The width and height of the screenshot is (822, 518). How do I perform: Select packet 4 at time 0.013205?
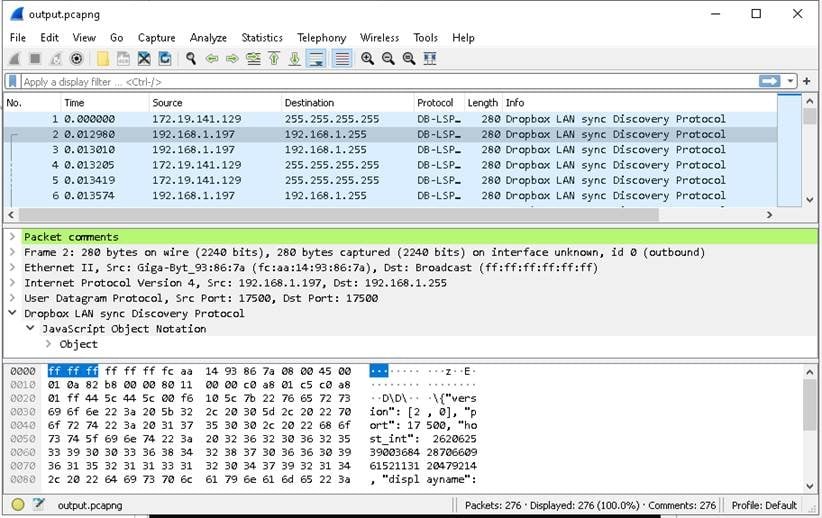[x=391, y=165]
